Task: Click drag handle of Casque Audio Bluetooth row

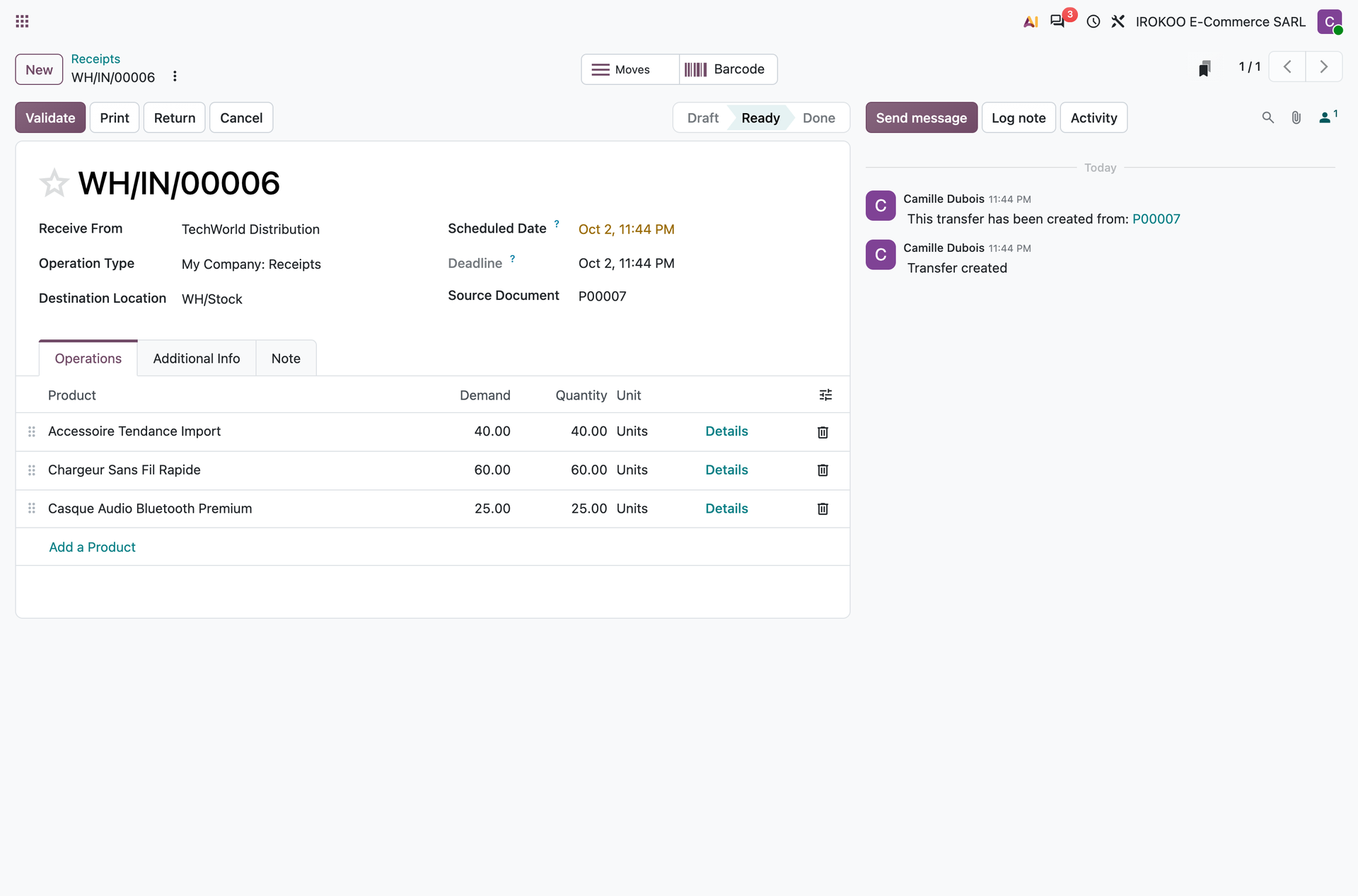Action: point(32,508)
